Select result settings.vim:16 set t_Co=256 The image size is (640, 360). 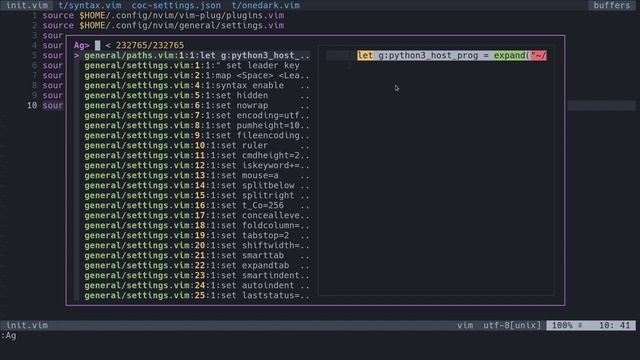(197, 205)
